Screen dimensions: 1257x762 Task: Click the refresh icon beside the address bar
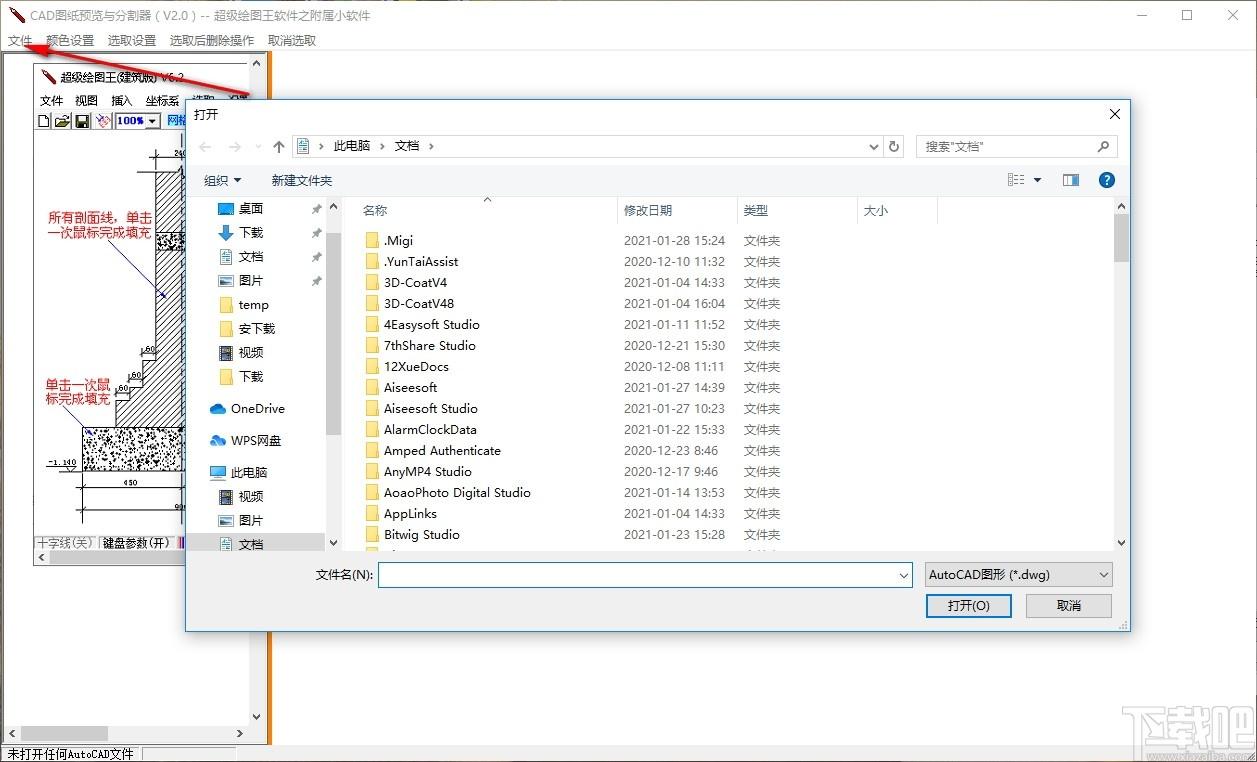(894, 146)
